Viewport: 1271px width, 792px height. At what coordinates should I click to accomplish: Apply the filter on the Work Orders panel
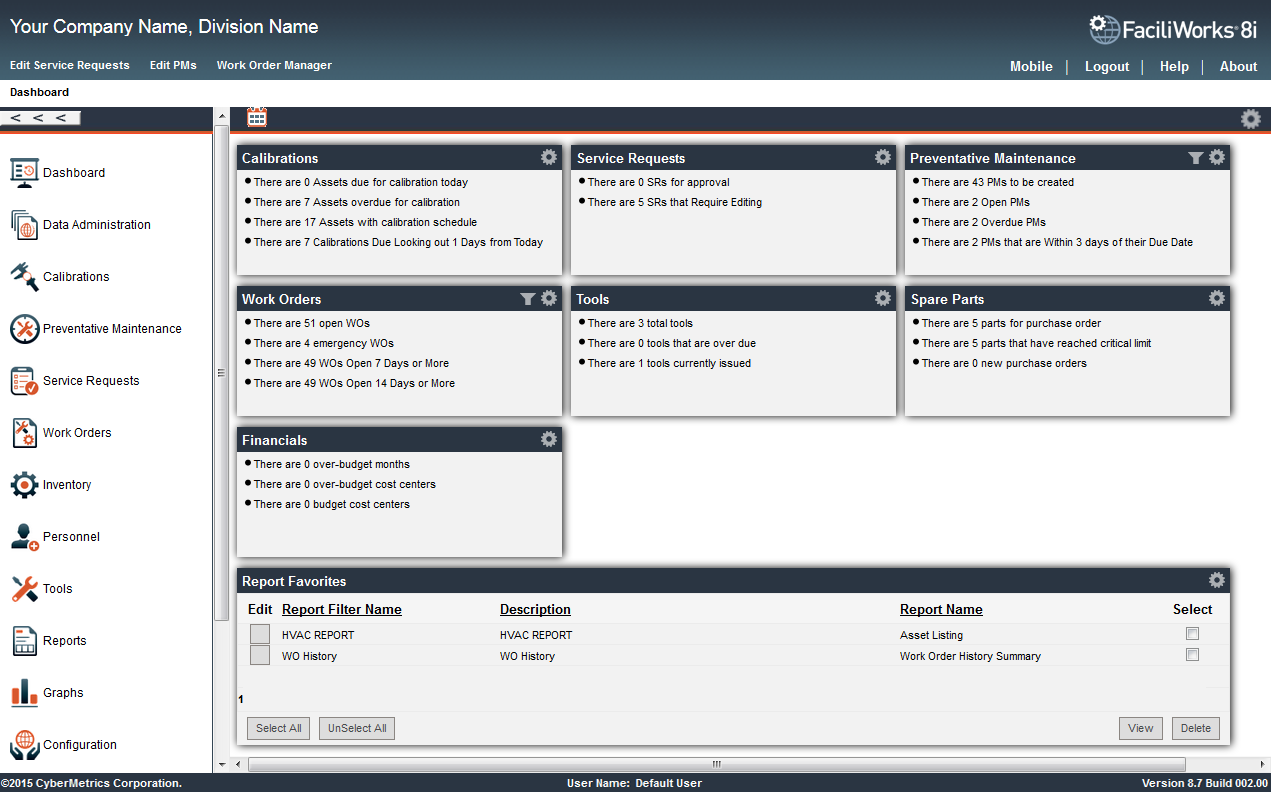point(528,298)
